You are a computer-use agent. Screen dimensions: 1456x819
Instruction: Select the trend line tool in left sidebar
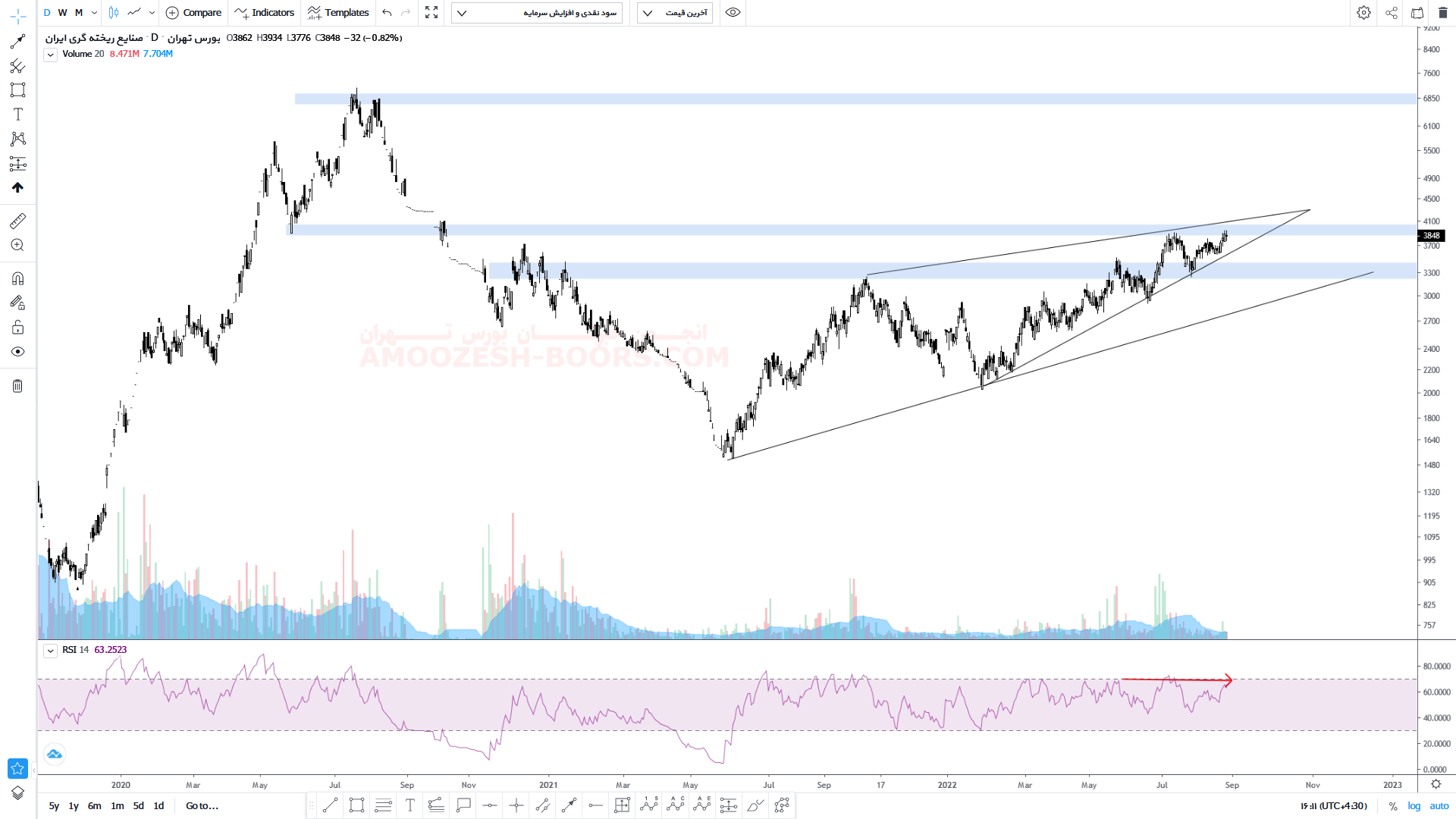click(17, 42)
